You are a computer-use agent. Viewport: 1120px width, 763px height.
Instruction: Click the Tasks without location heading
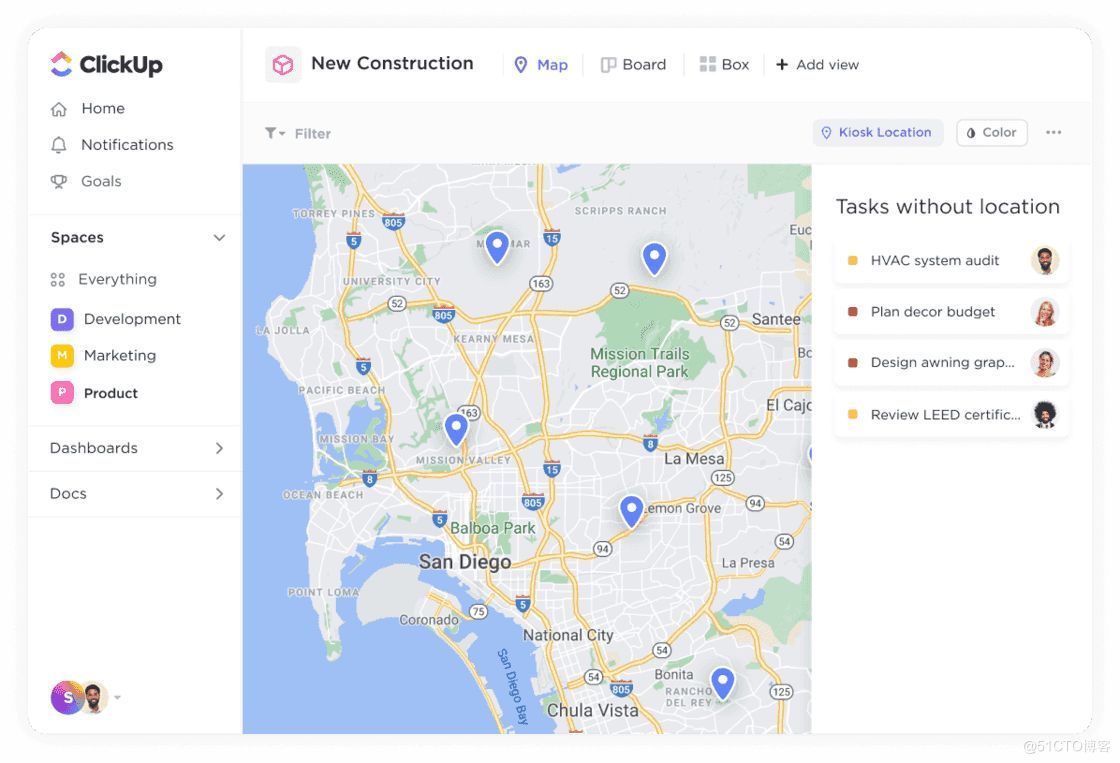click(948, 207)
